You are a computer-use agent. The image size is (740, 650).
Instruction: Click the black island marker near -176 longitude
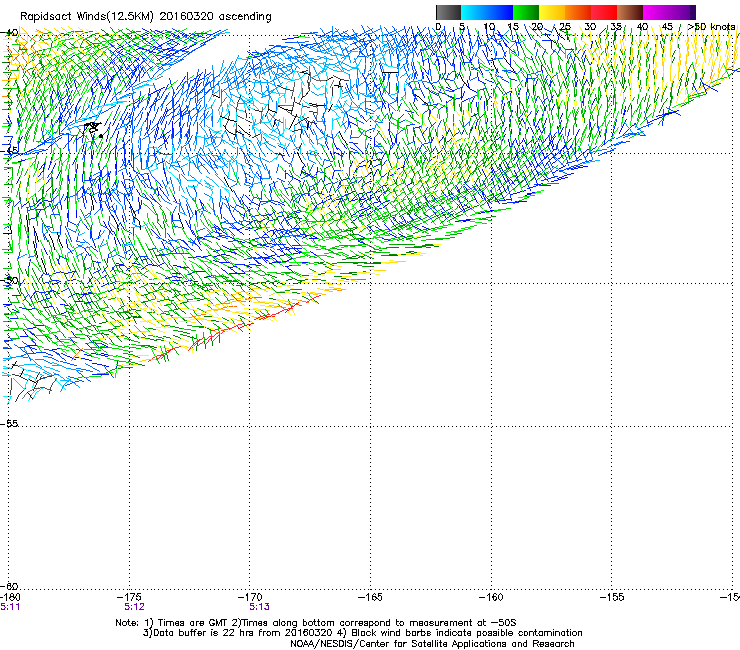pyautogui.click(x=93, y=128)
